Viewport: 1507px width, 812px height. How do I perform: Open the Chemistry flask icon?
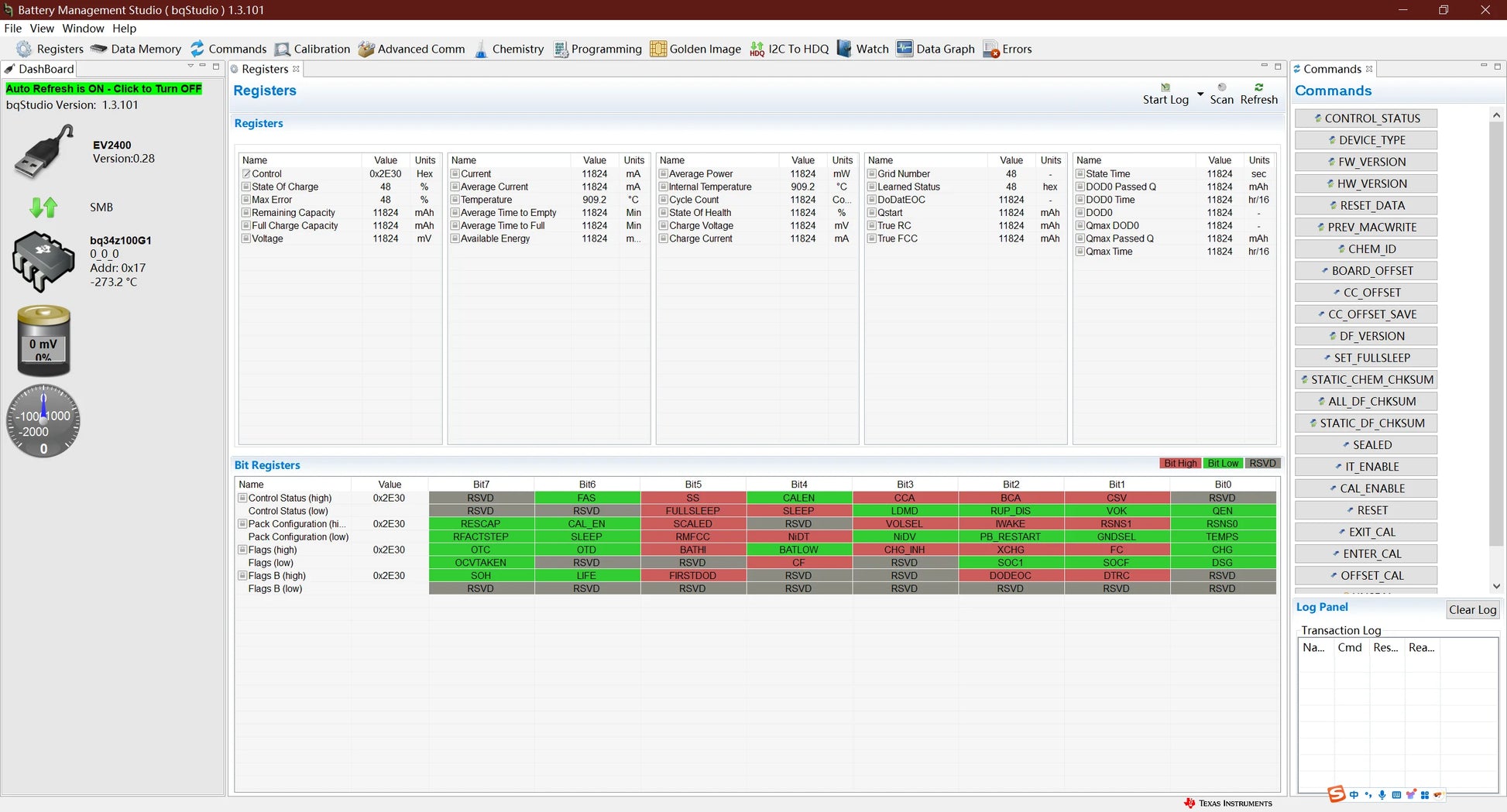tap(481, 49)
